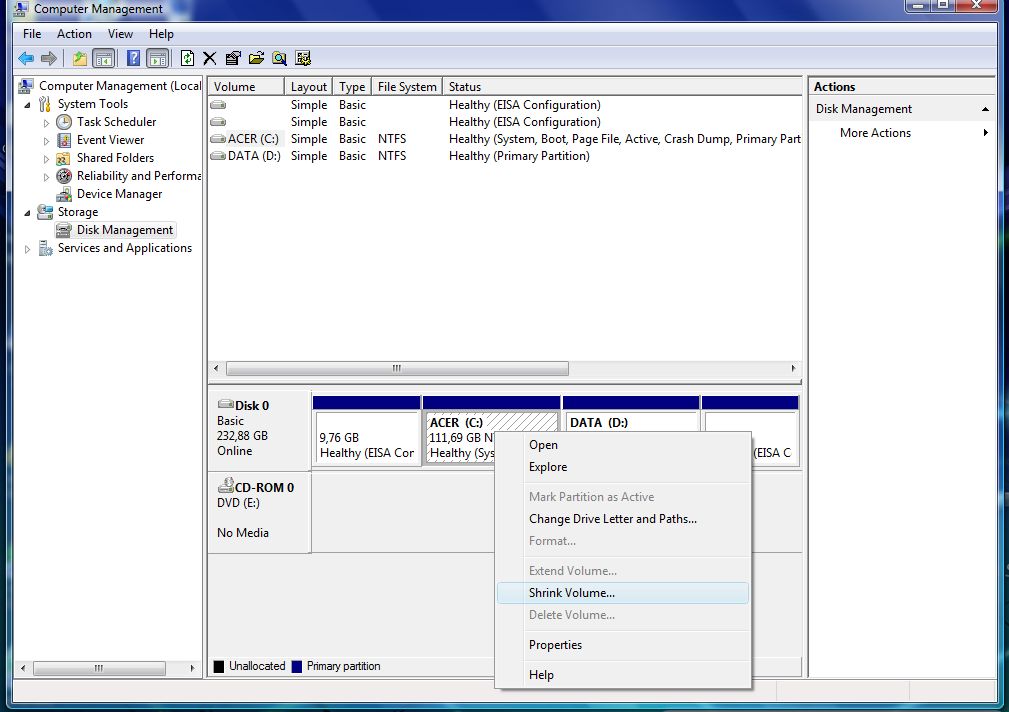Select Device Manager in the tree
The width and height of the screenshot is (1009, 712).
[x=119, y=194]
